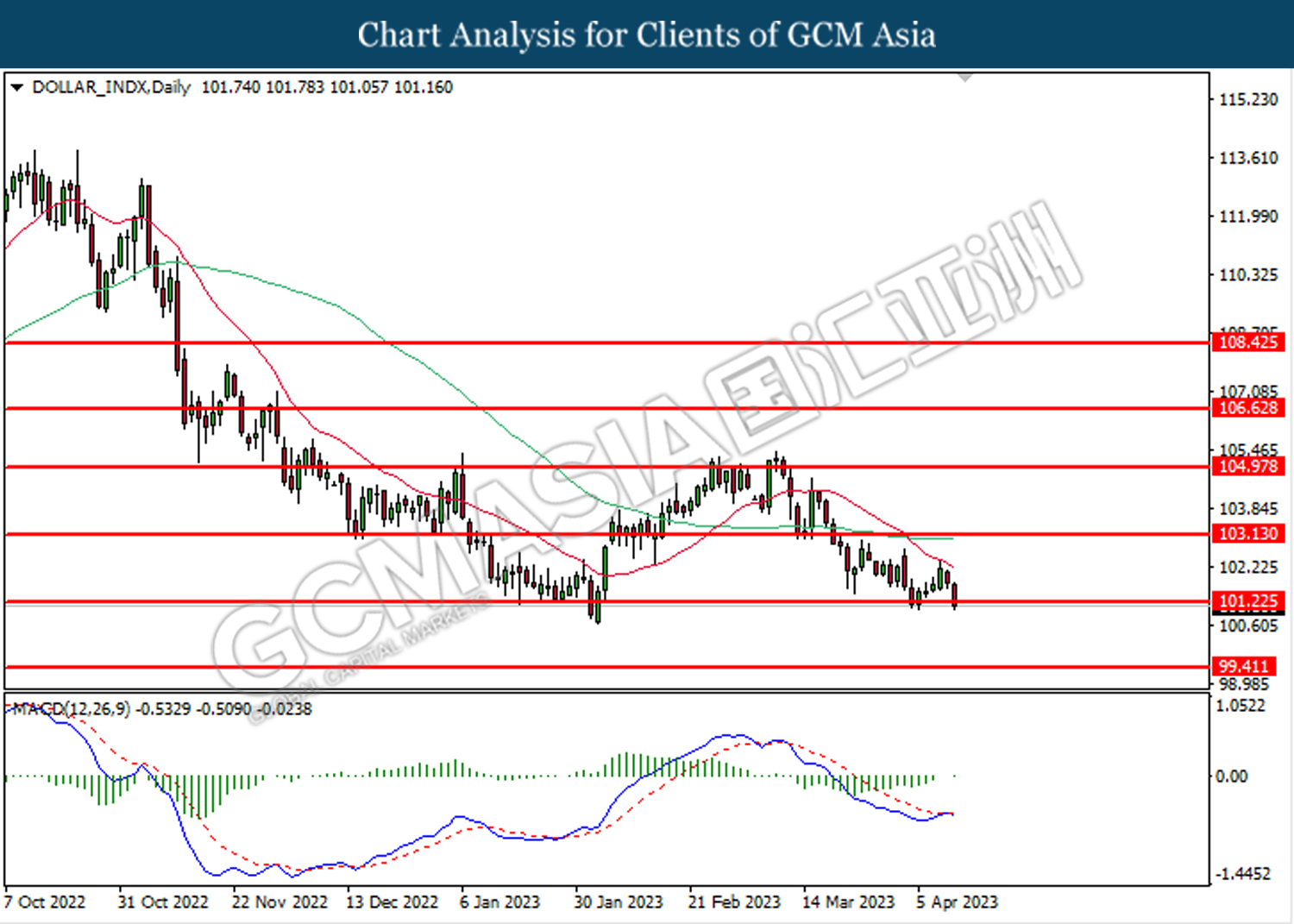Click the 7 Oct 2022 date label
Viewport: 1294px width, 924px height.
[45, 902]
